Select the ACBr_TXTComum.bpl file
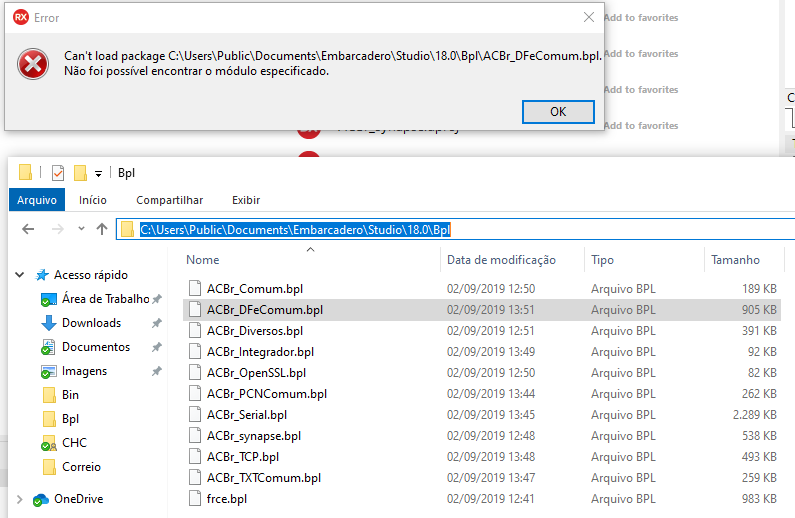This screenshot has width=795, height=518. pos(264,478)
